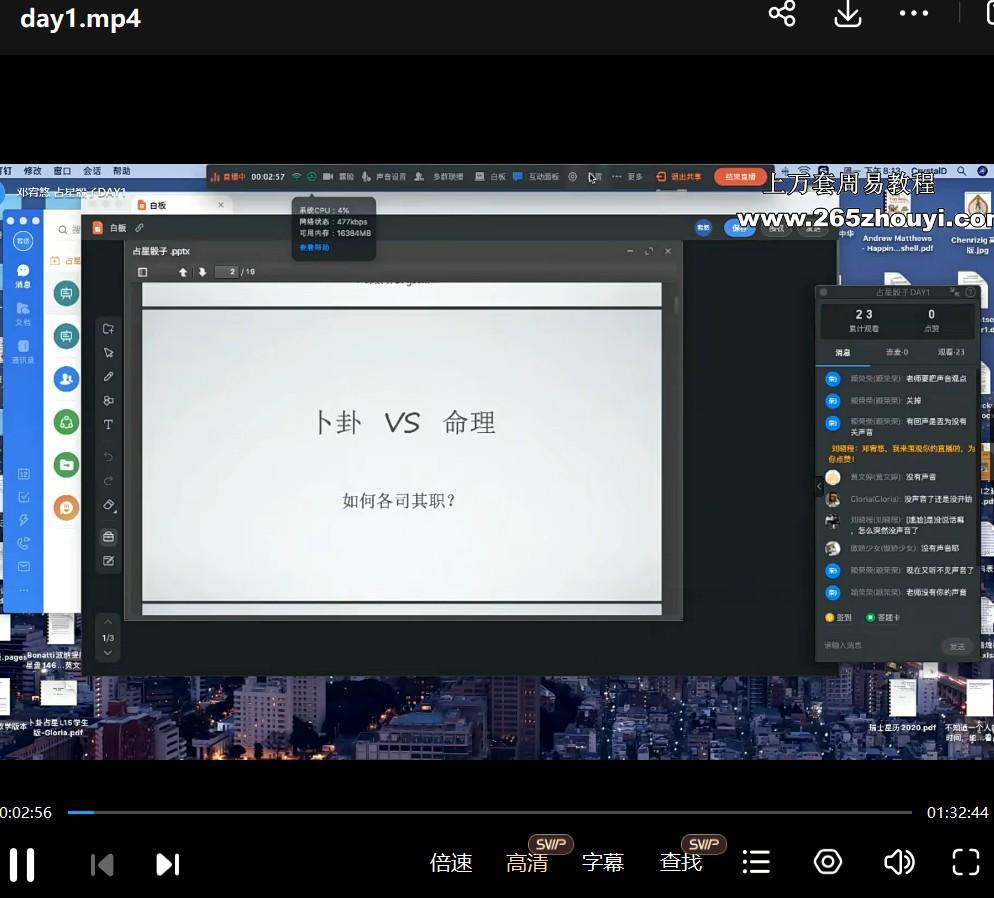Open the 字幕 subtitle options
994x898 pixels.
603,863
